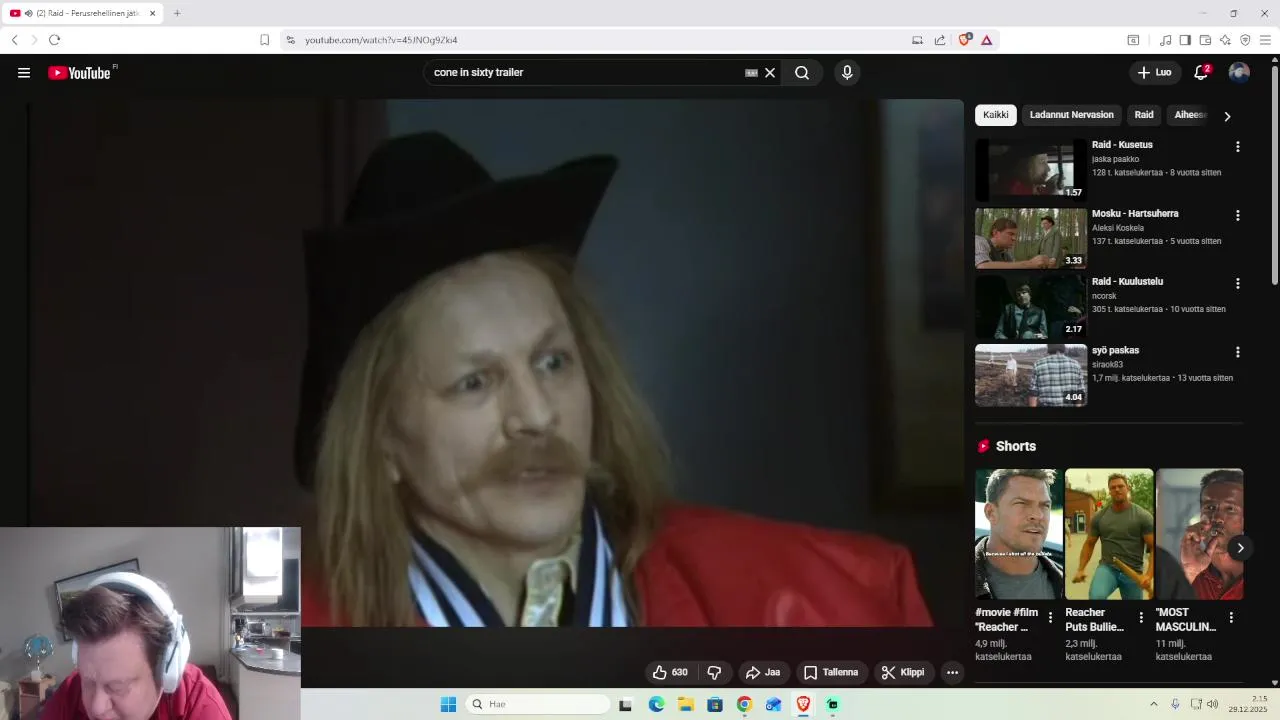Clear the search box with X
This screenshot has height=720, width=1280.
point(770,72)
